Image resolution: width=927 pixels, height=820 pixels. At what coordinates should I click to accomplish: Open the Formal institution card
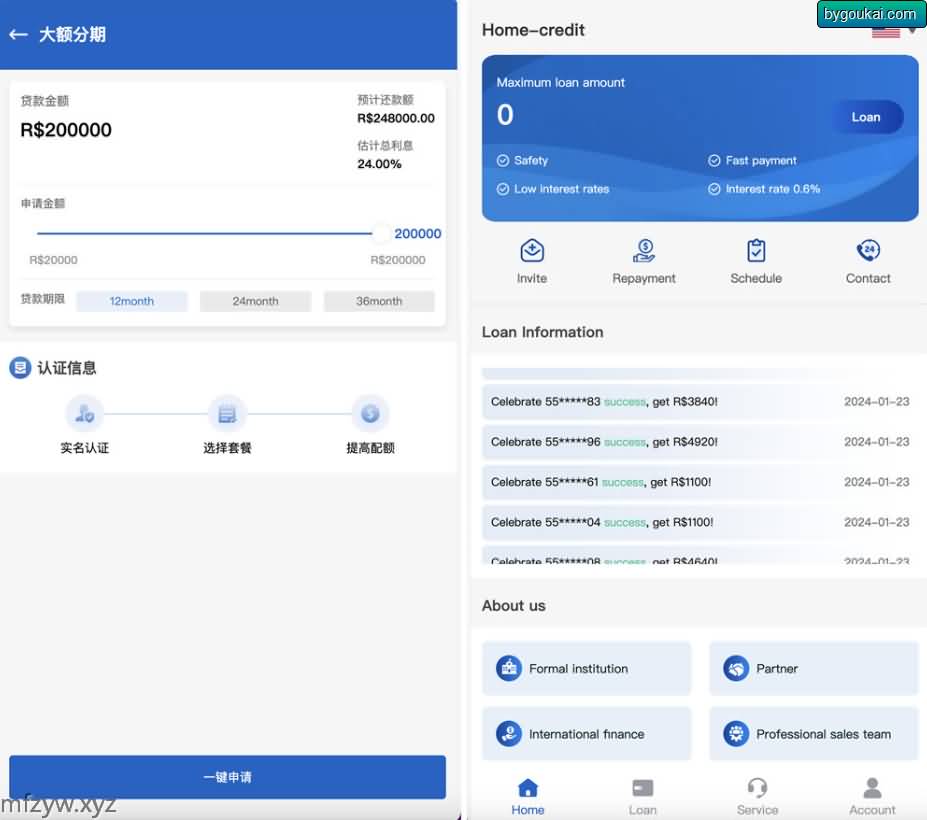(x=586, y=669)
